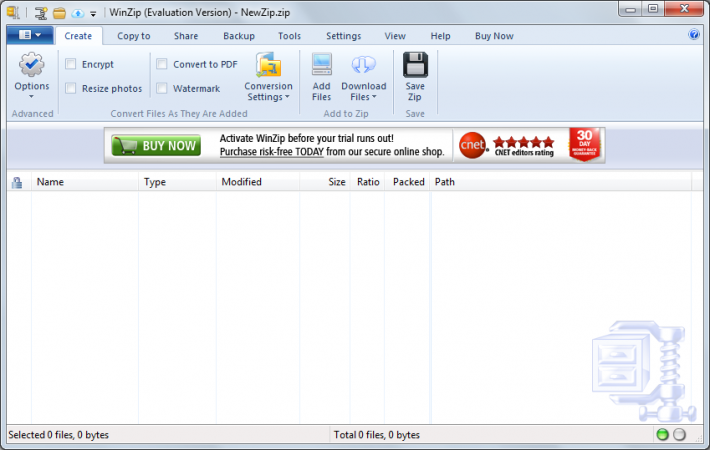
Task: Click the green status indicator light
Action: pyautogui.click(x=662, y=435)
